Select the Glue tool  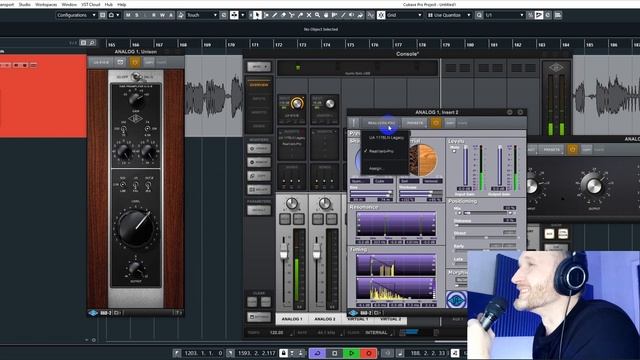(x=300, y=15)
